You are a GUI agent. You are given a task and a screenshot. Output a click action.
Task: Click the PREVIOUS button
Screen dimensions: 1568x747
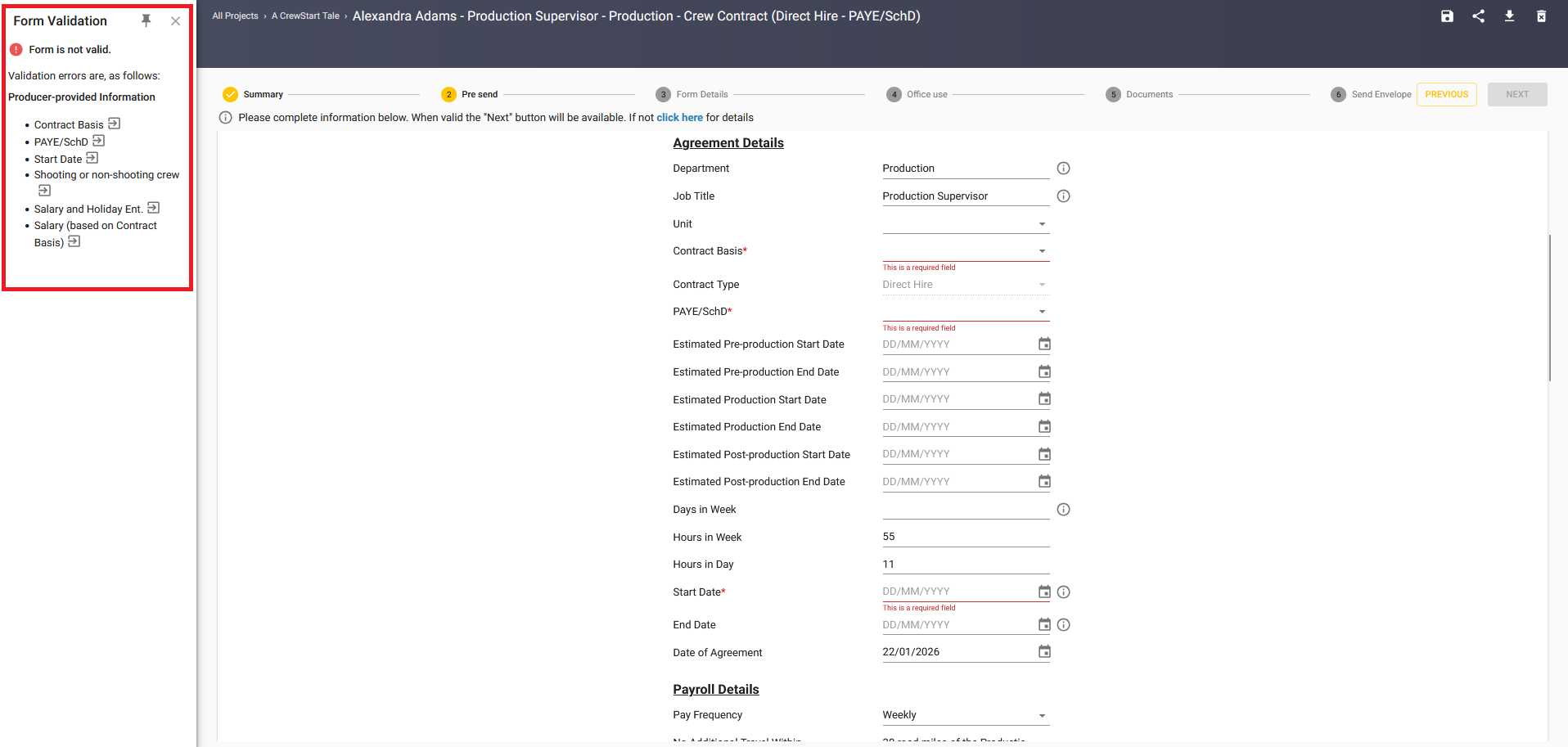(x=1446, y=94)
